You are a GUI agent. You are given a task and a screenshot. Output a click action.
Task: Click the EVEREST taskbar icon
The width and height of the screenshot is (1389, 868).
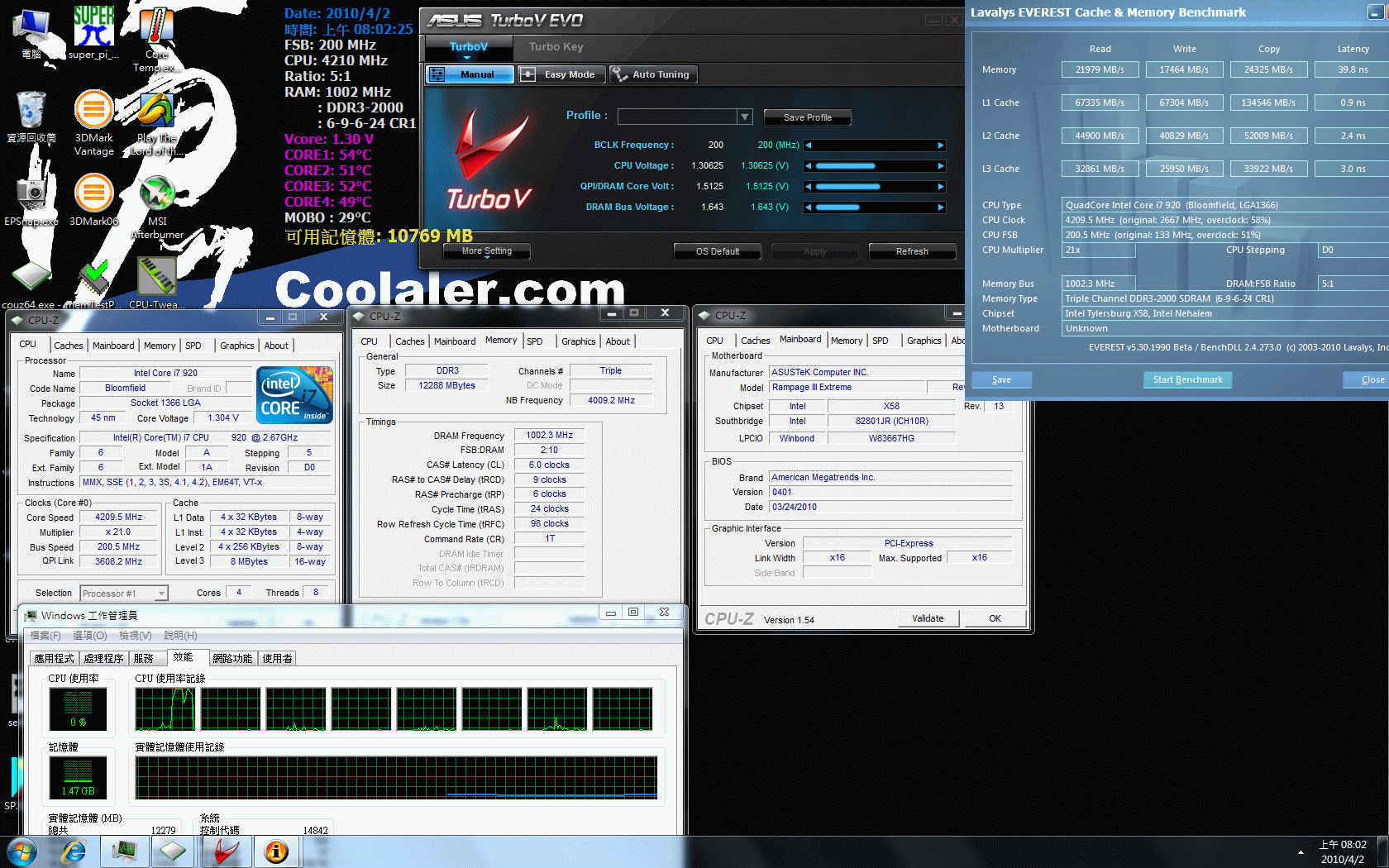point(276,851)
